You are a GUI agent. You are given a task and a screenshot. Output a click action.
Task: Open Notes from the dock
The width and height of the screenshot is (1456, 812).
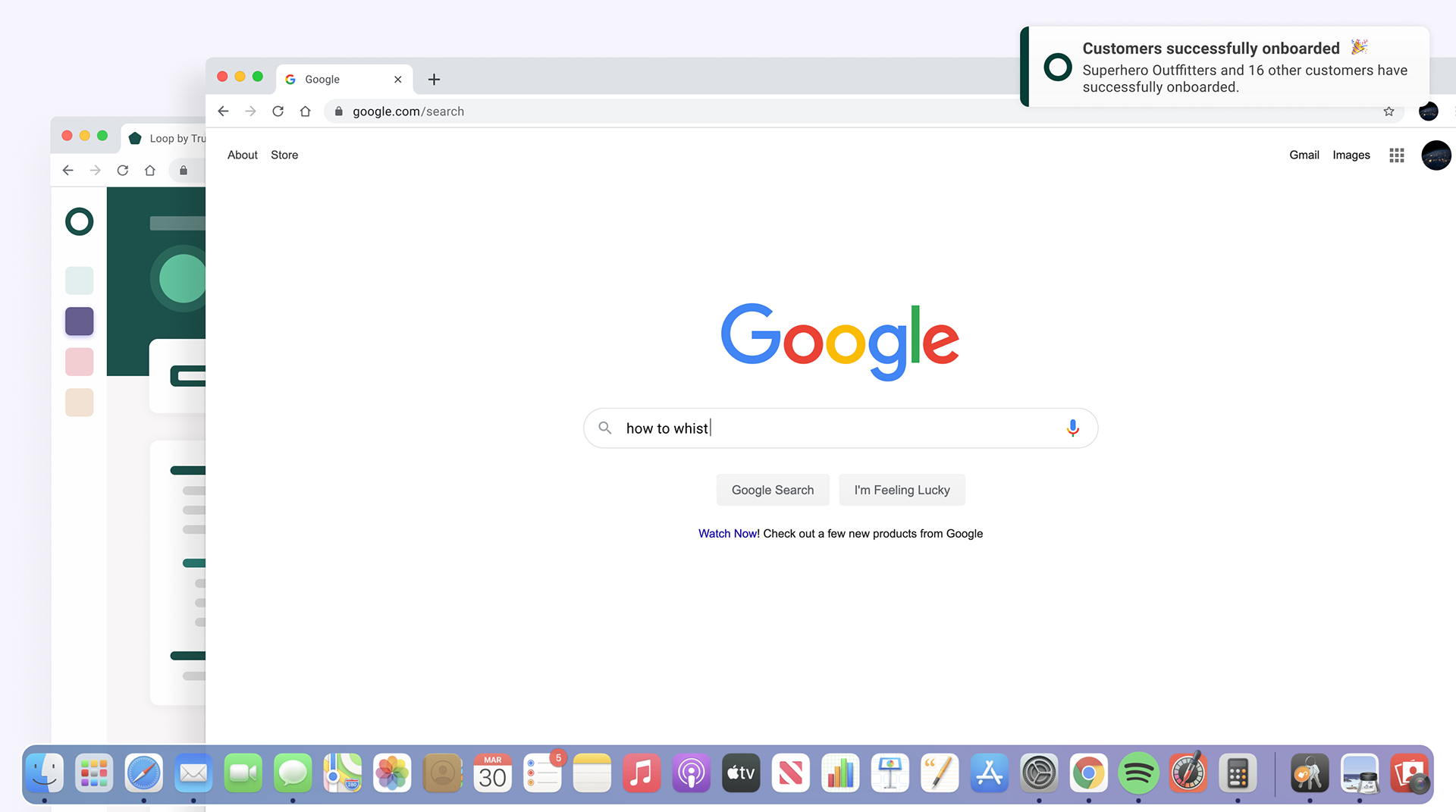click(x=591, y=773)
